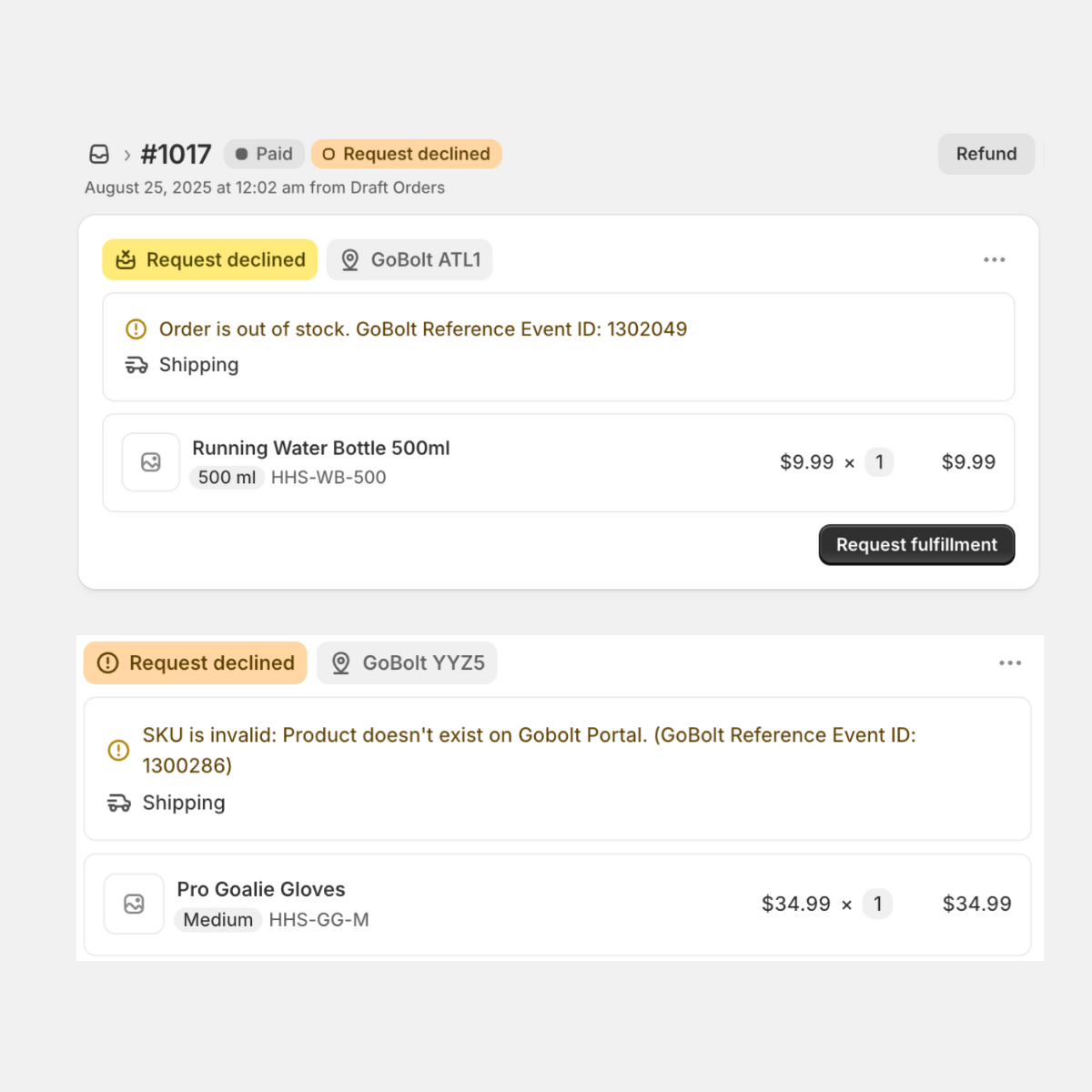Image resolution: width=1092 pixels, height=1092 pixels.
Task: Open the Running Water Bottle 500ml product link
Action: [320, 449]
